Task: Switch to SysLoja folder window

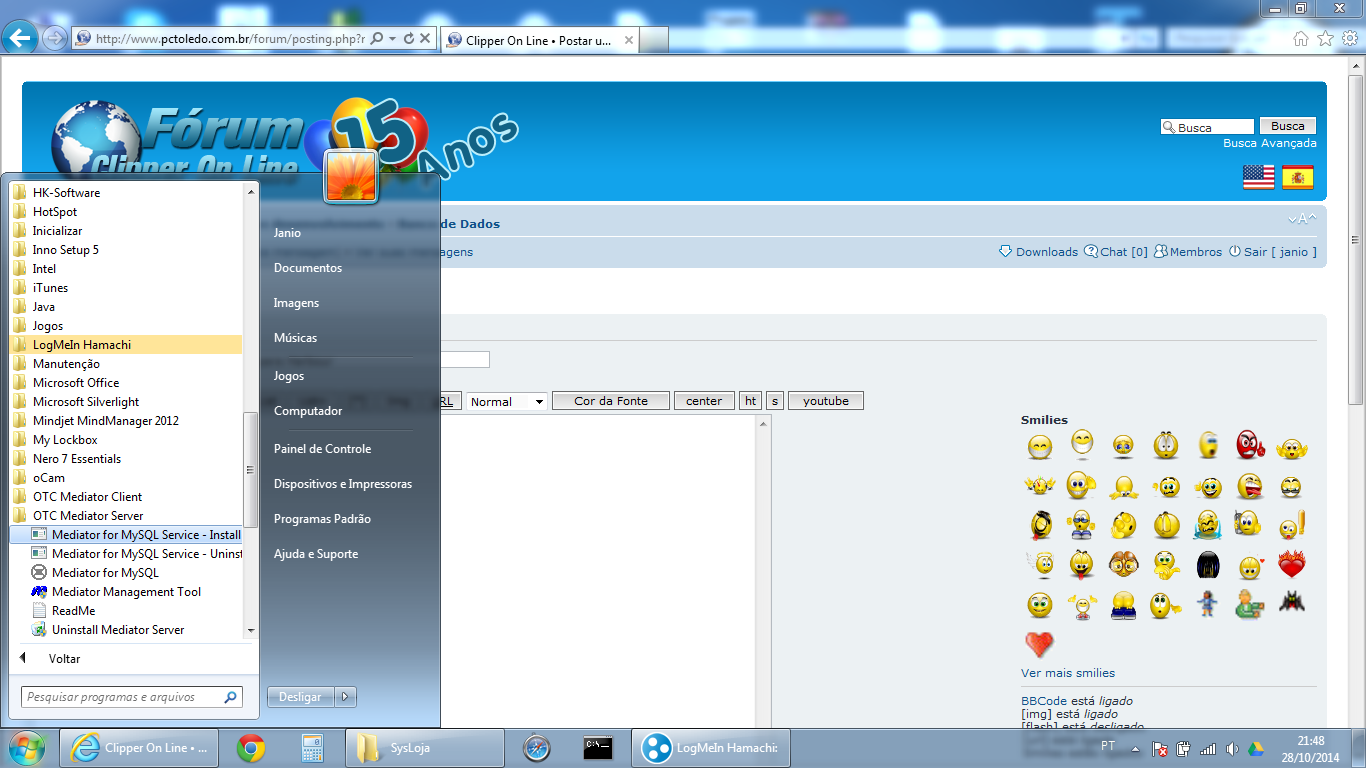Action: pyautogui.click(x=425, y=748)
